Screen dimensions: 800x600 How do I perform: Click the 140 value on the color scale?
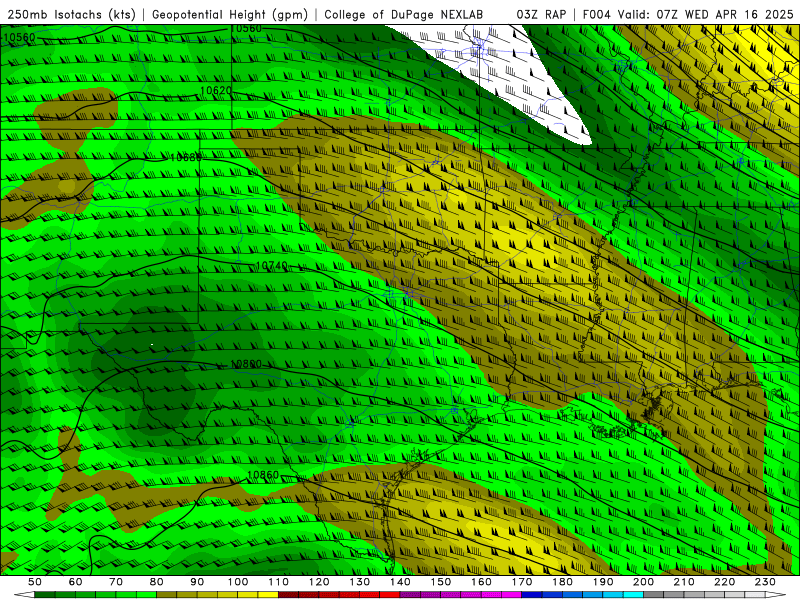400,582
